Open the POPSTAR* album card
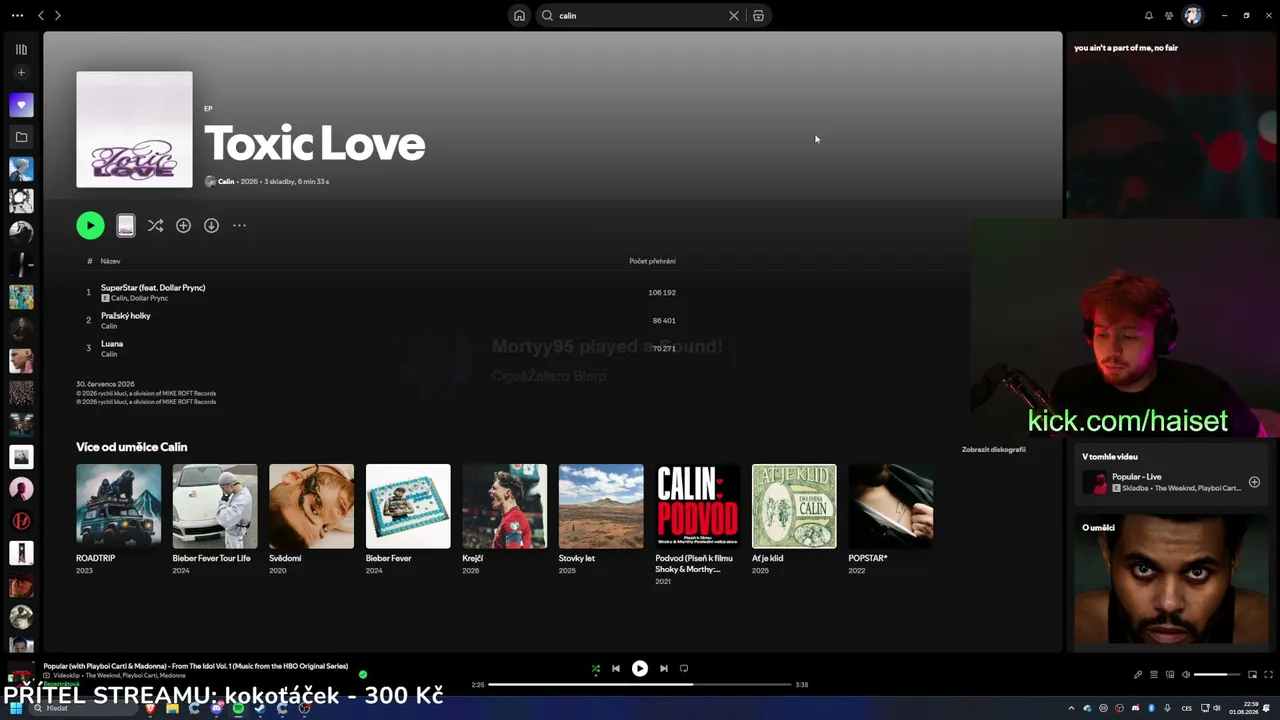The height and width of the screenshot is (720, 1280). pyautogui.click(x=891, y=519)
